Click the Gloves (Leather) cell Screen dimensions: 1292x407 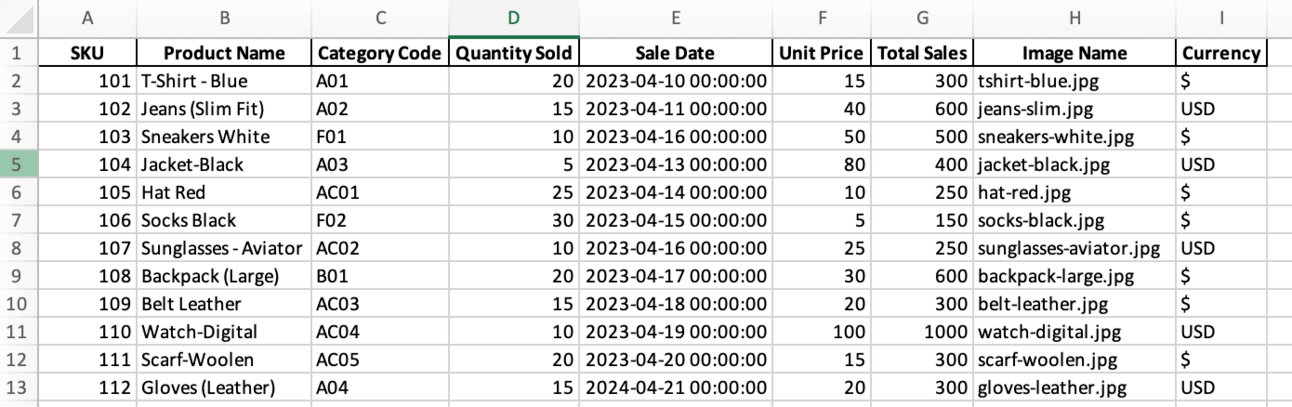coord(224,387)
